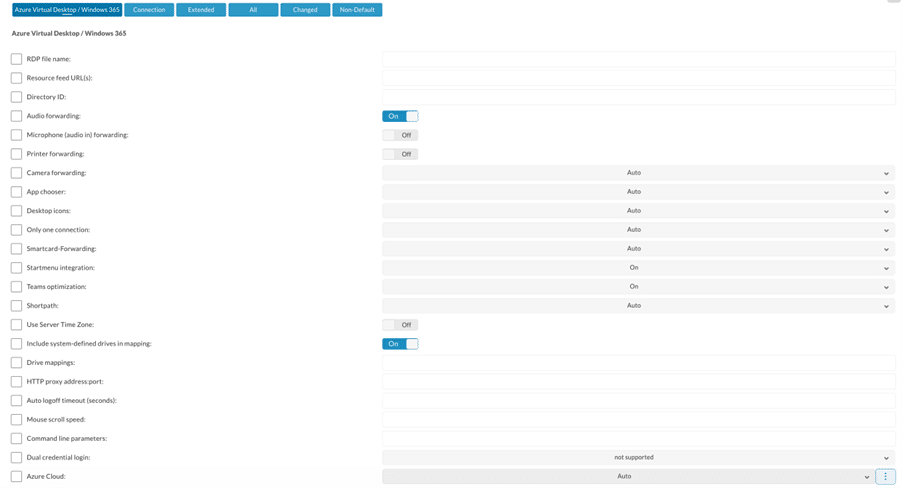Tick the Mouse scroll speed checkbox
Viewport: 902px width, 488px height.
(x=16, y=420)
